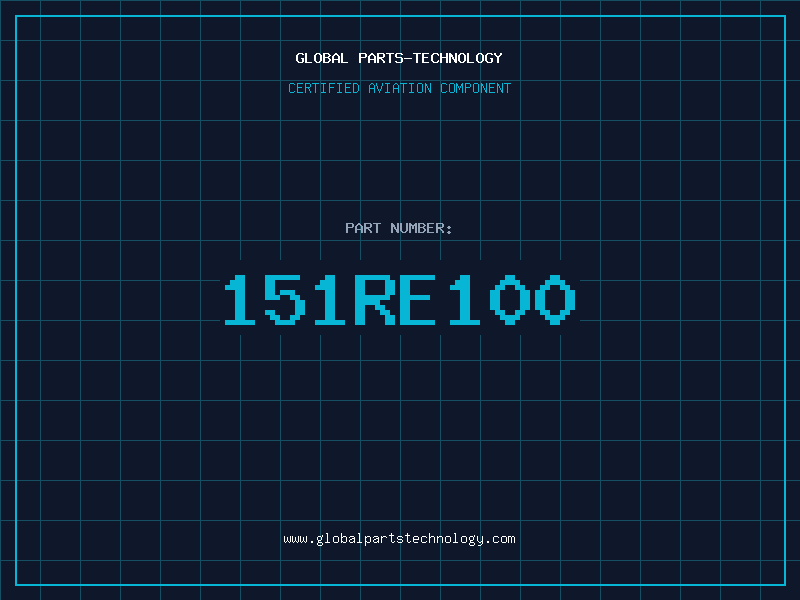The image size is (800, 600).
Task: Click the 'www' prefix of the website URL
Action: click(x=295, y=539)
